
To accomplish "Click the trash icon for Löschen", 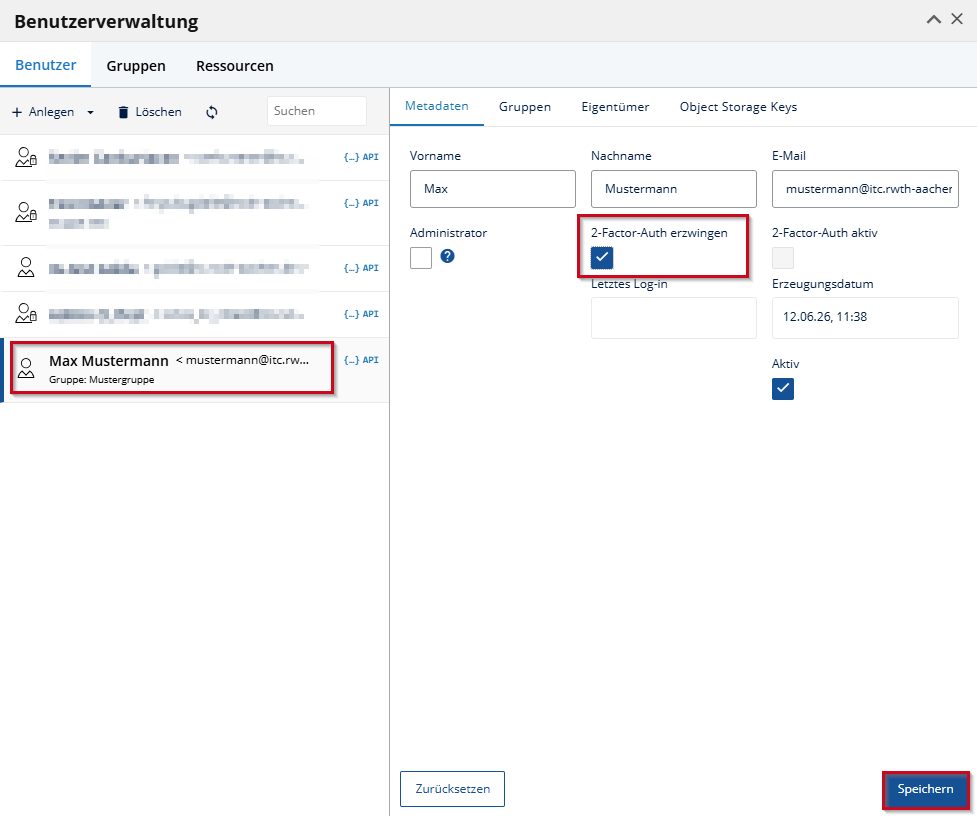I will pyautogui.click(x=123, y=112).
